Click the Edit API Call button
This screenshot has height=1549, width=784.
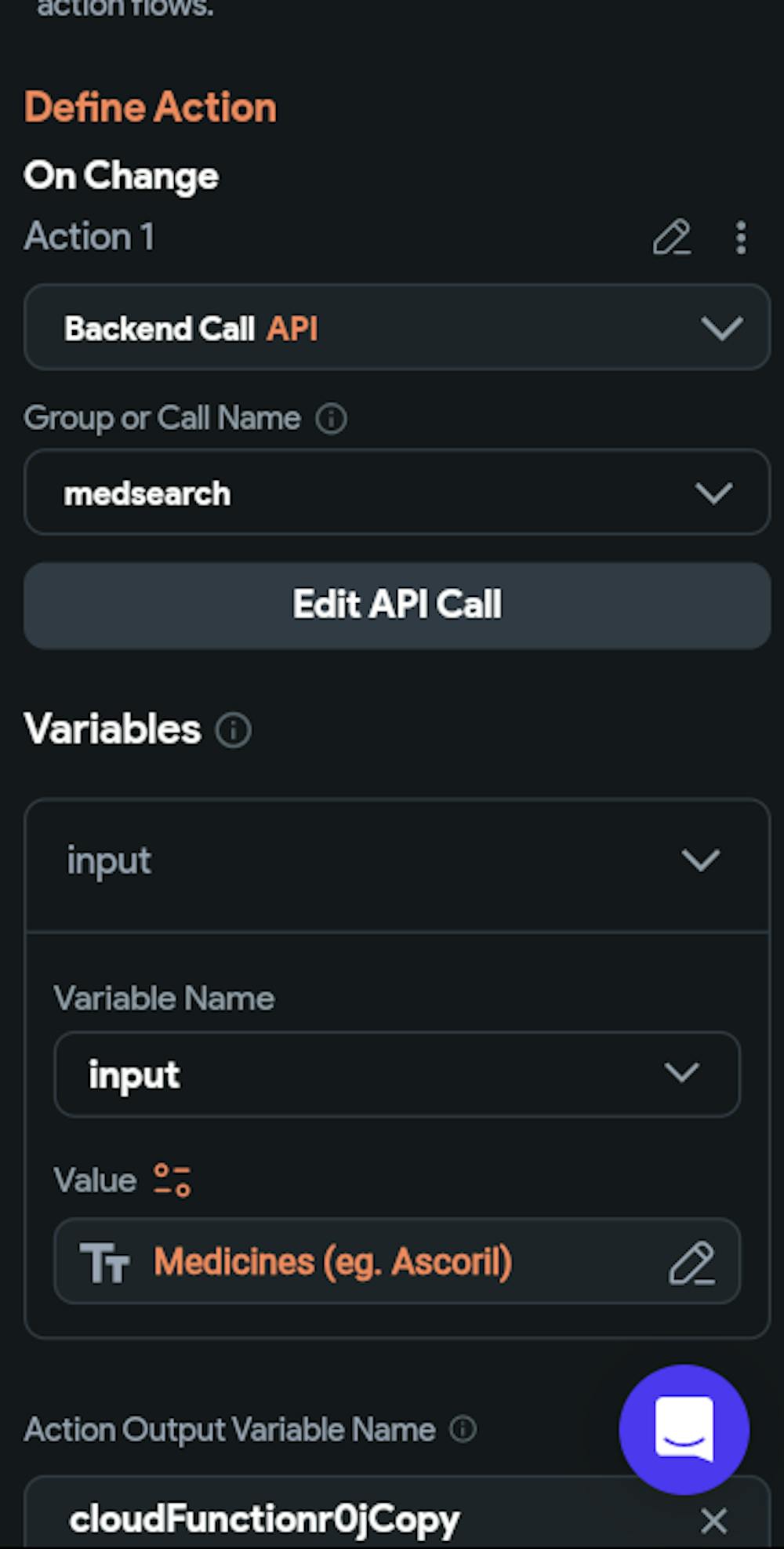click(x=397, y=605)
